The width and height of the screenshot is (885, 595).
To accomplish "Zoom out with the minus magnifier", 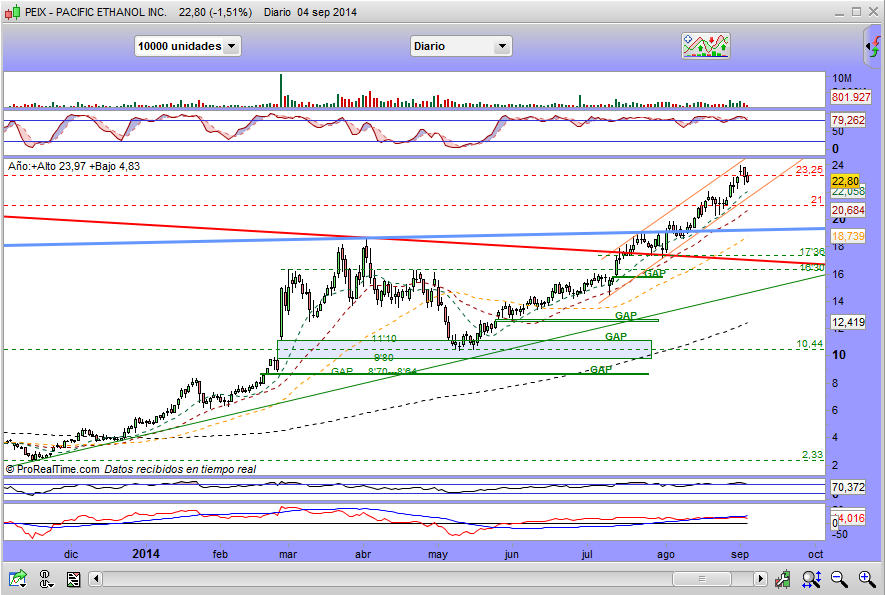I will (x=839, y=579).
